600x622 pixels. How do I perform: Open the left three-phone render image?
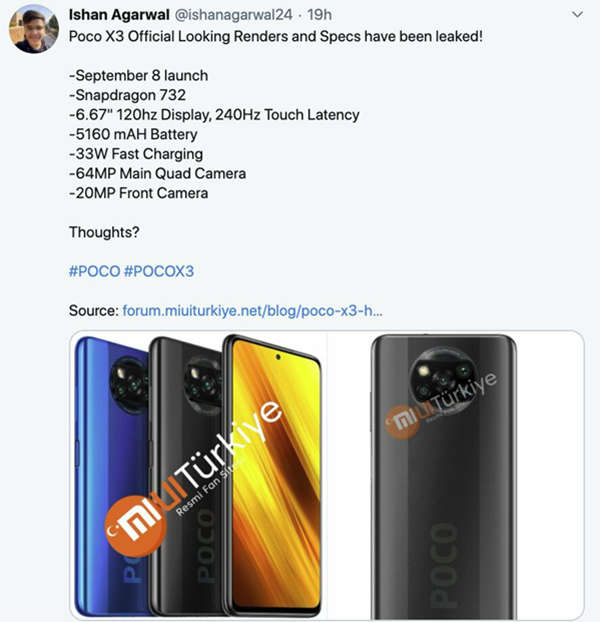click(199, 474)
